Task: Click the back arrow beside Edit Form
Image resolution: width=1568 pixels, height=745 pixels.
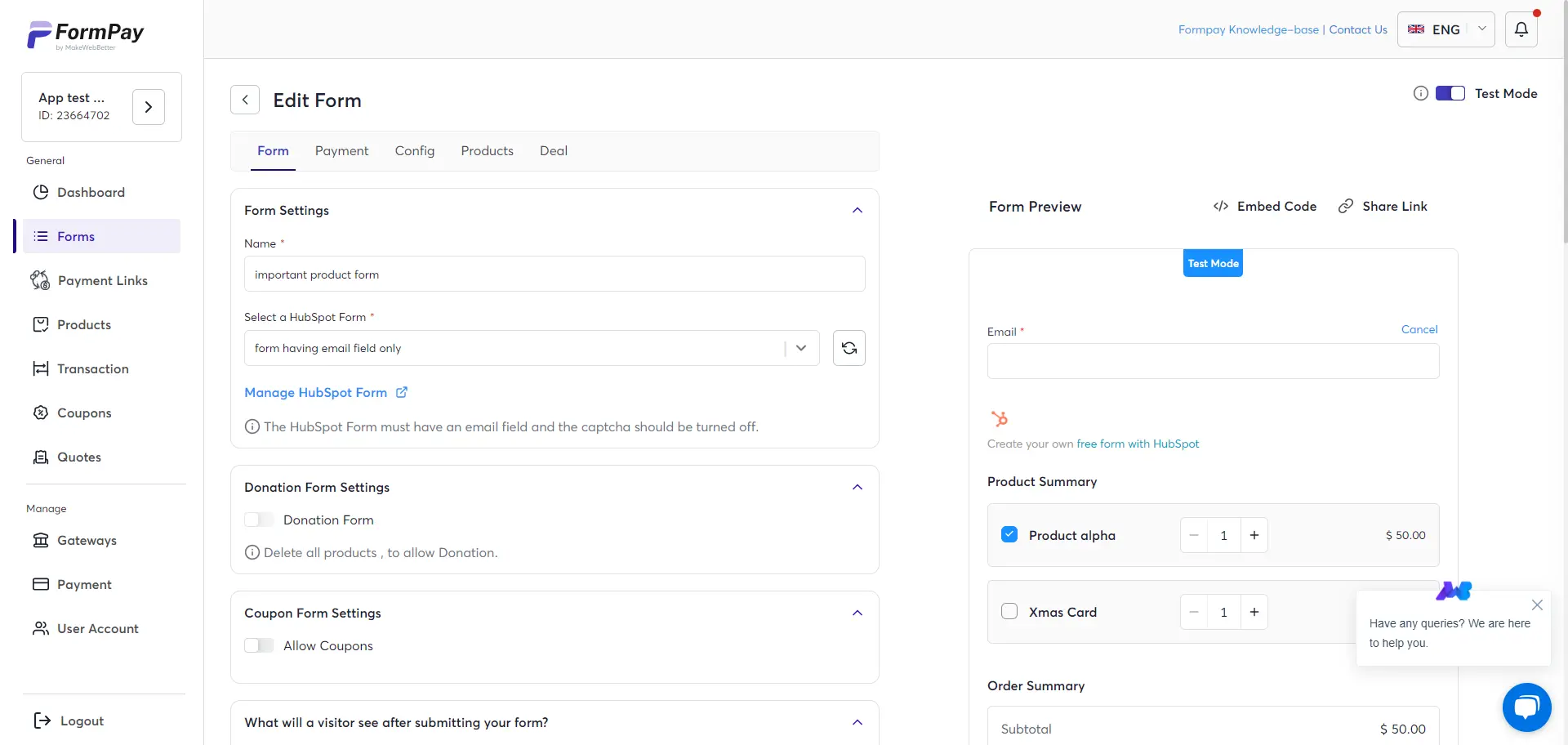Action: (x=245, y=100)
